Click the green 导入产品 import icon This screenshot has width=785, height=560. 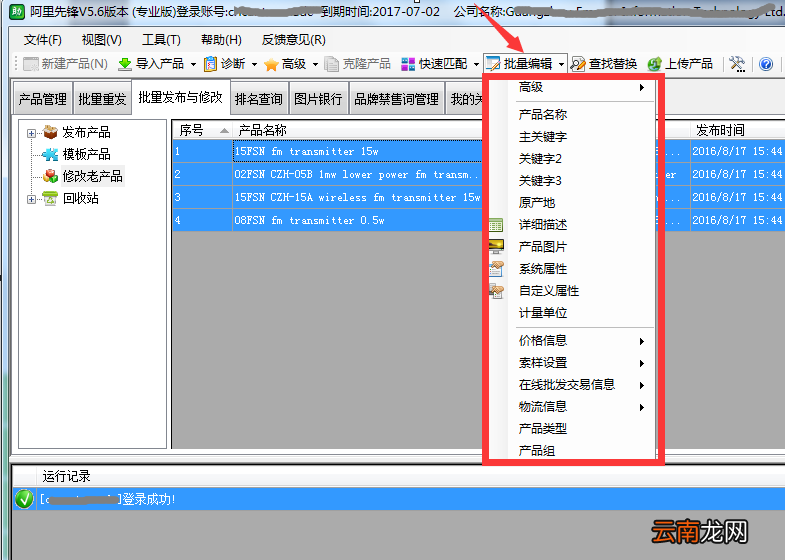coord(125,64)
